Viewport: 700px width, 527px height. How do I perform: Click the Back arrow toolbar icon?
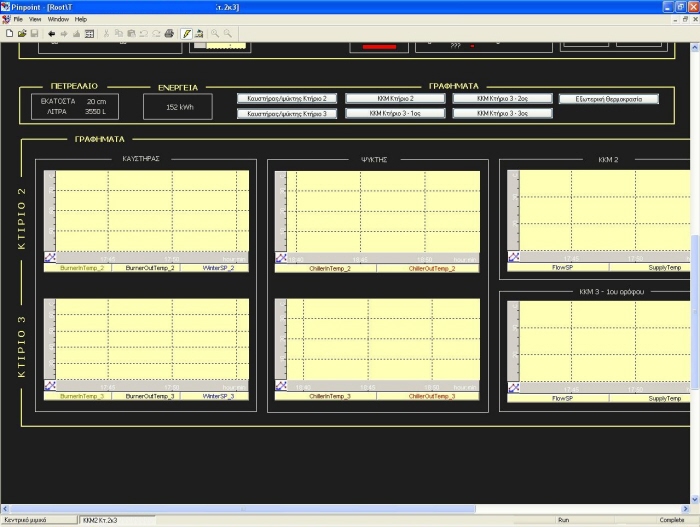tap(51, 33)
